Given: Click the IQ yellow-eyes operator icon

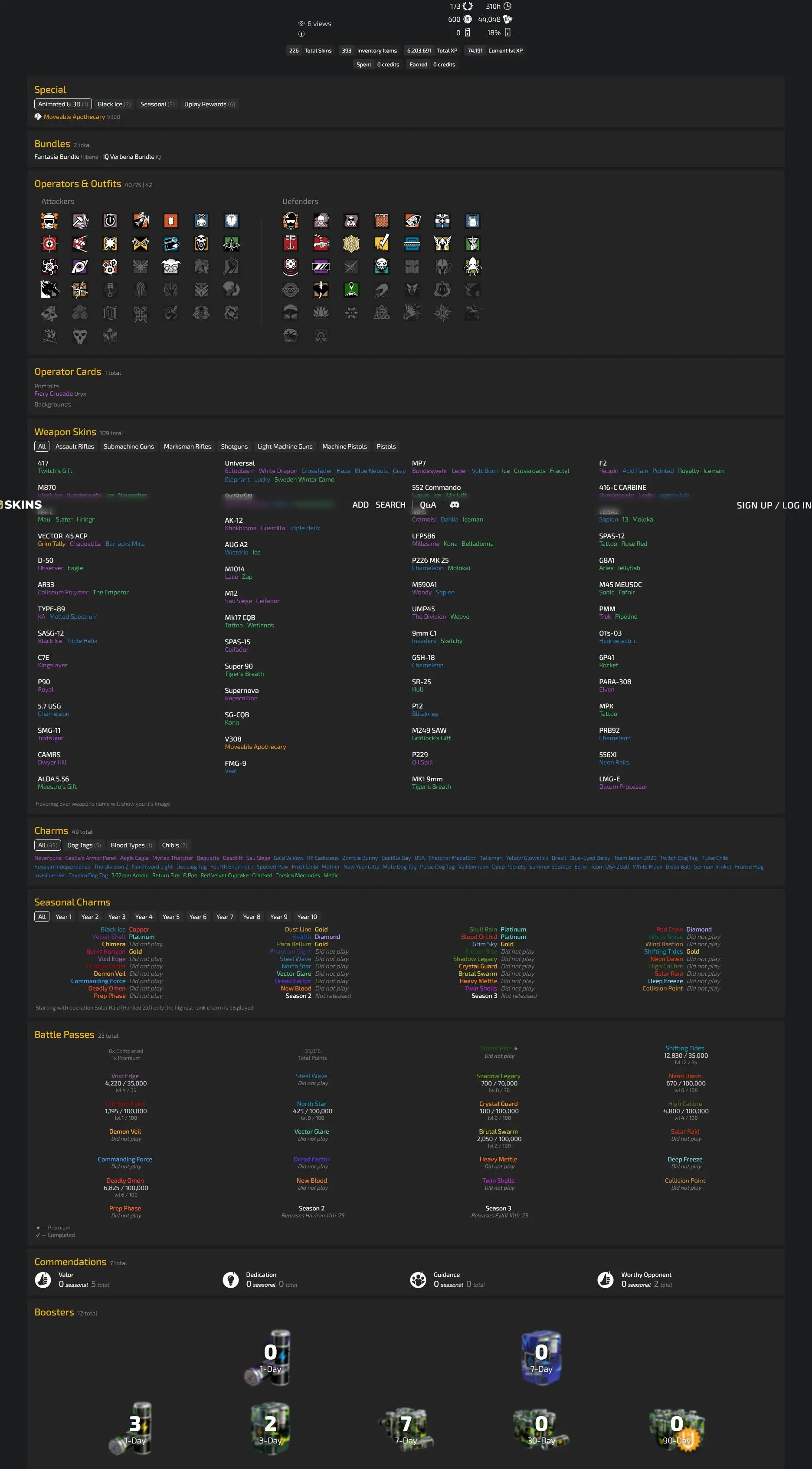Looking at the screenshot, I should click(140, 243).
